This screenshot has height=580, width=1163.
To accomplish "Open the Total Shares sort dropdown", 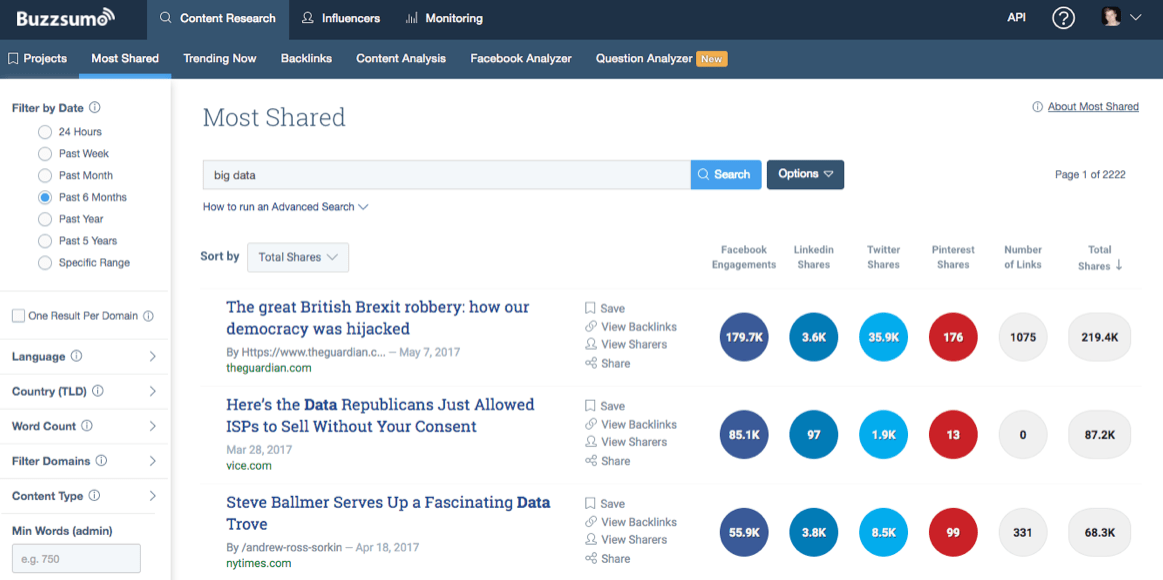I will coord(298,257).
